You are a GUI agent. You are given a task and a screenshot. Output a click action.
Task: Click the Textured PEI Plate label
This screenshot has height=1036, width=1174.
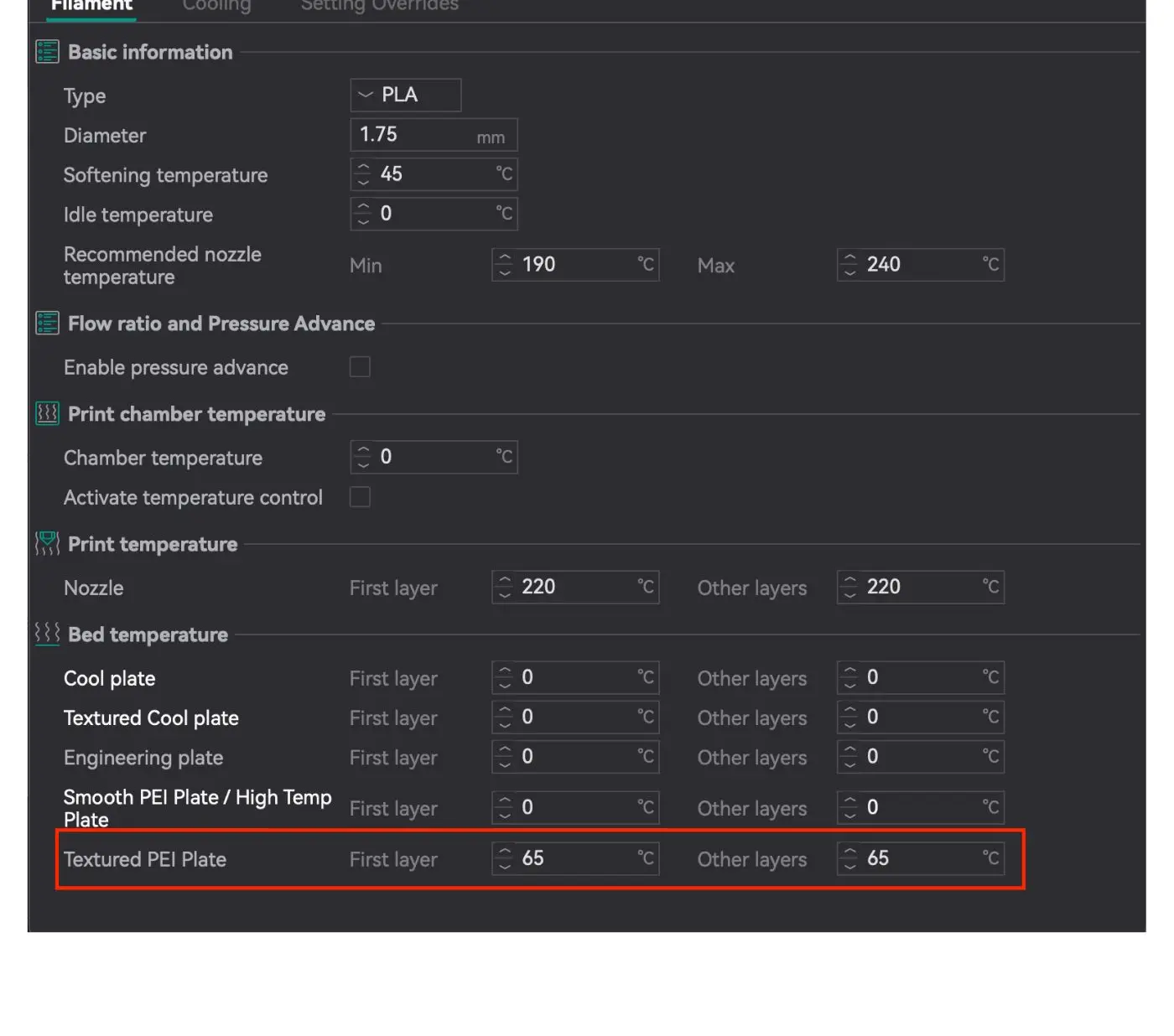145,859
